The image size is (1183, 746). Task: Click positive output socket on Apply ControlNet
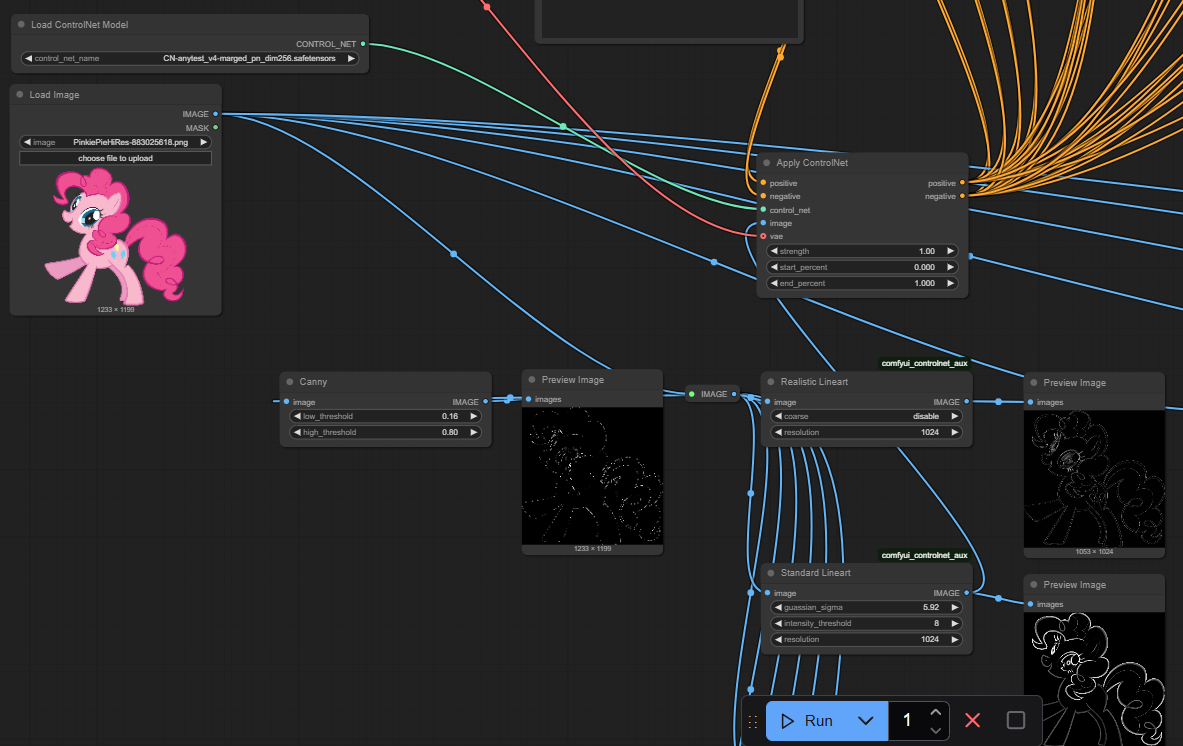(x=962, y=183)
